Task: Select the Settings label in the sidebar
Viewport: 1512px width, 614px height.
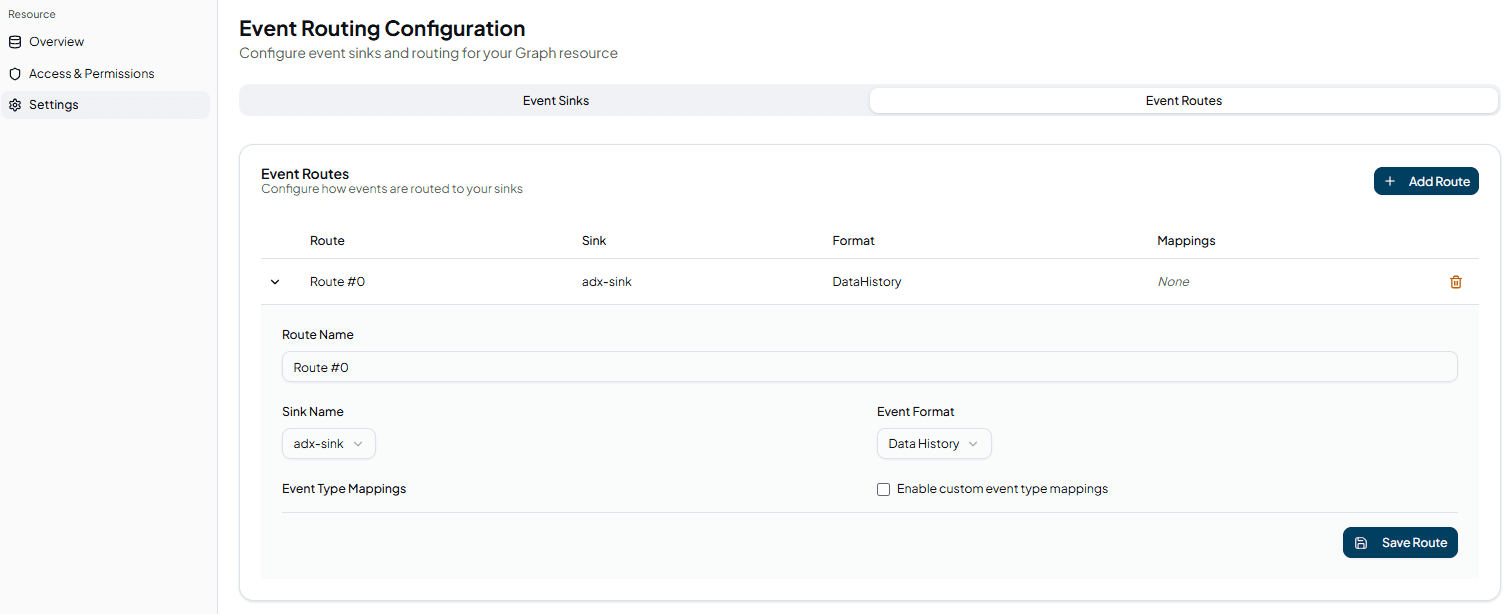Action: (x=53, y=105)
